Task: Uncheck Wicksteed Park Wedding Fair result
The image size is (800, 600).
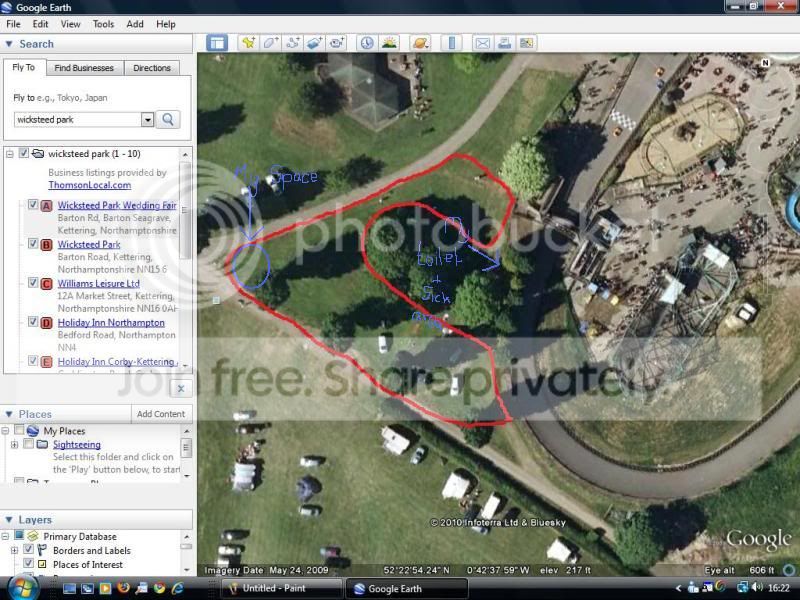Action: 33,205
